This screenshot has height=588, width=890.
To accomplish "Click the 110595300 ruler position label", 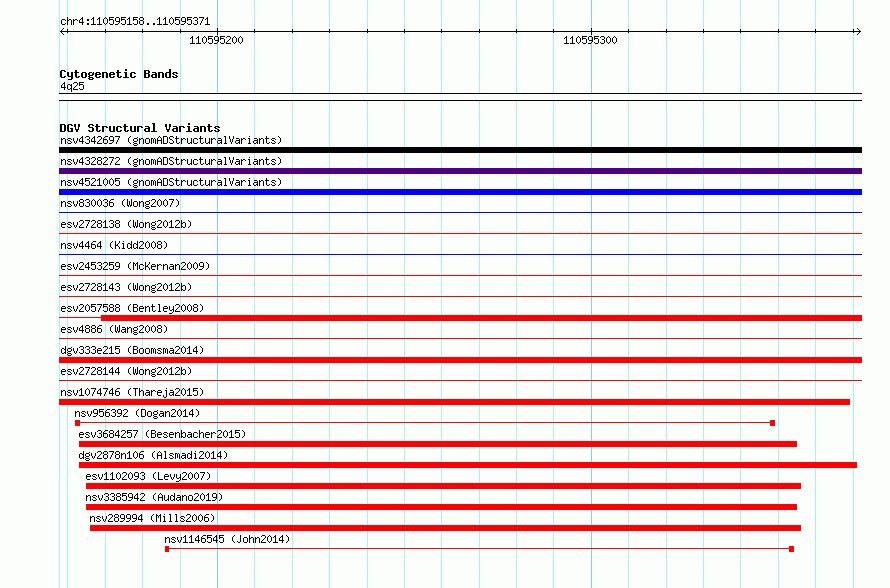I will [x=590, y=40].
